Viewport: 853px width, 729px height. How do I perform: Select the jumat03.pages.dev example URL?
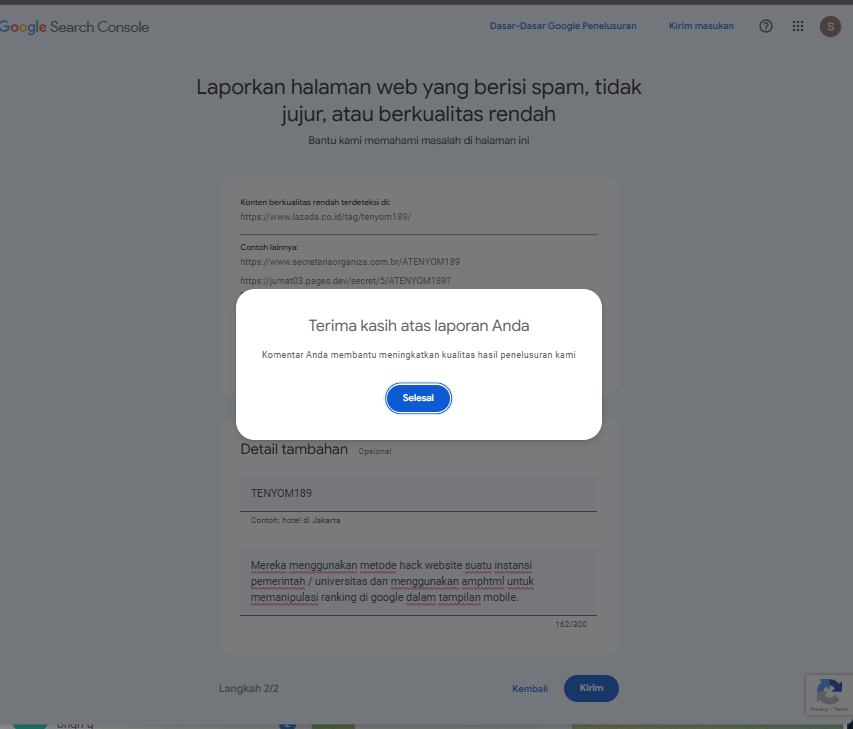coord(345,281)
